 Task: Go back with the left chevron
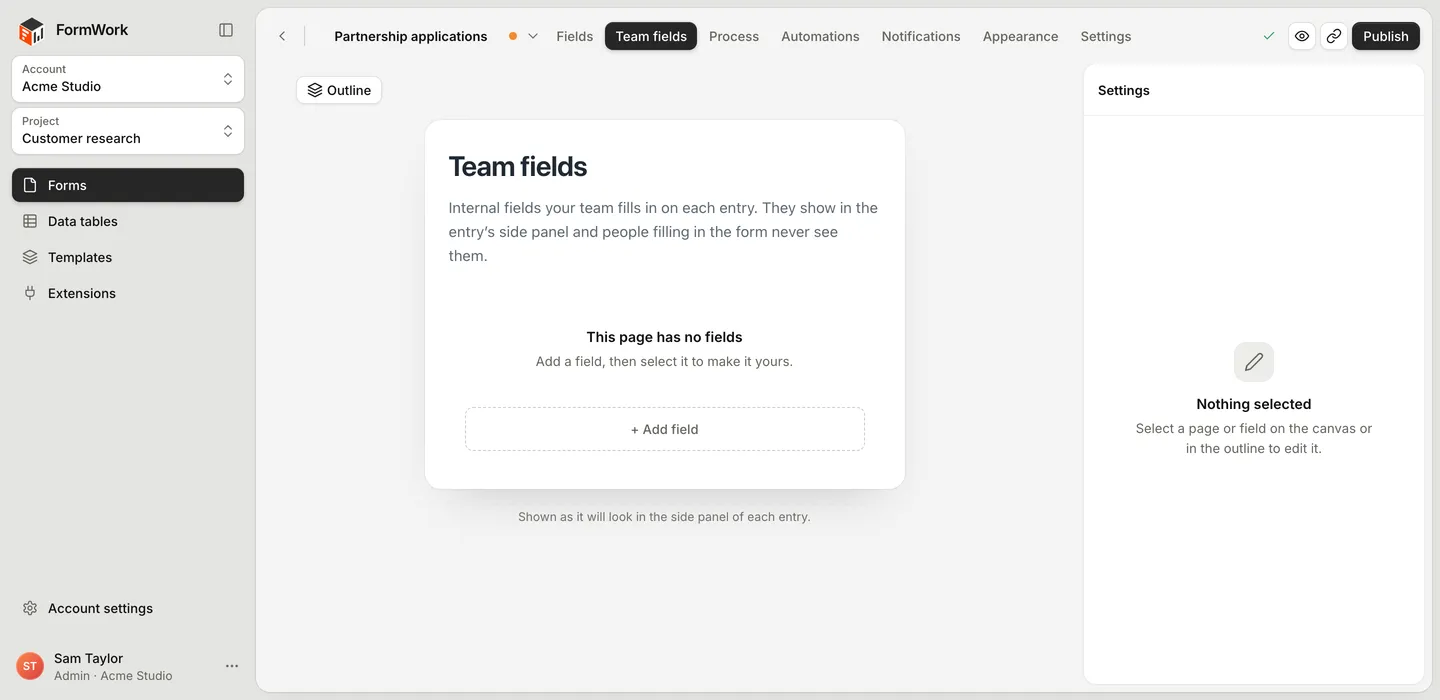[282, 36]
